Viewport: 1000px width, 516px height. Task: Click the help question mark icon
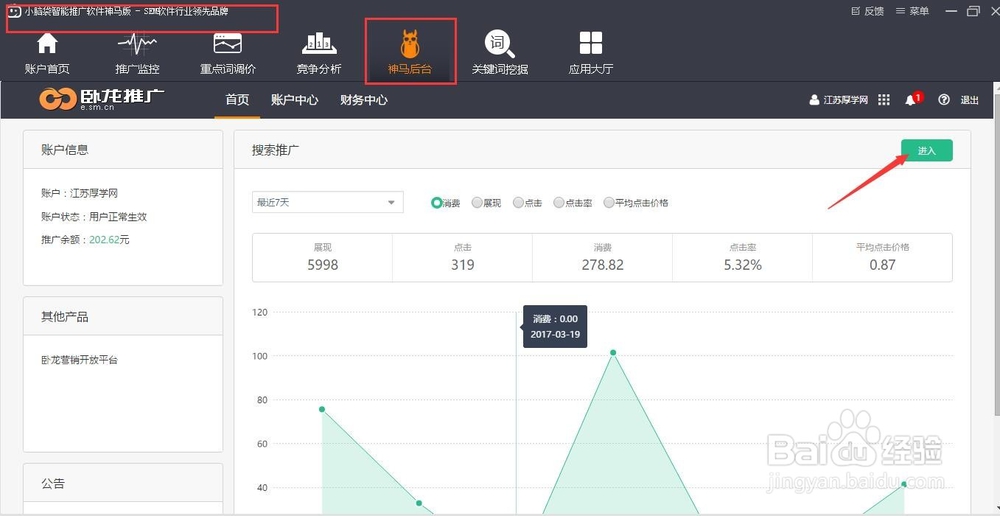pos(944,100)
